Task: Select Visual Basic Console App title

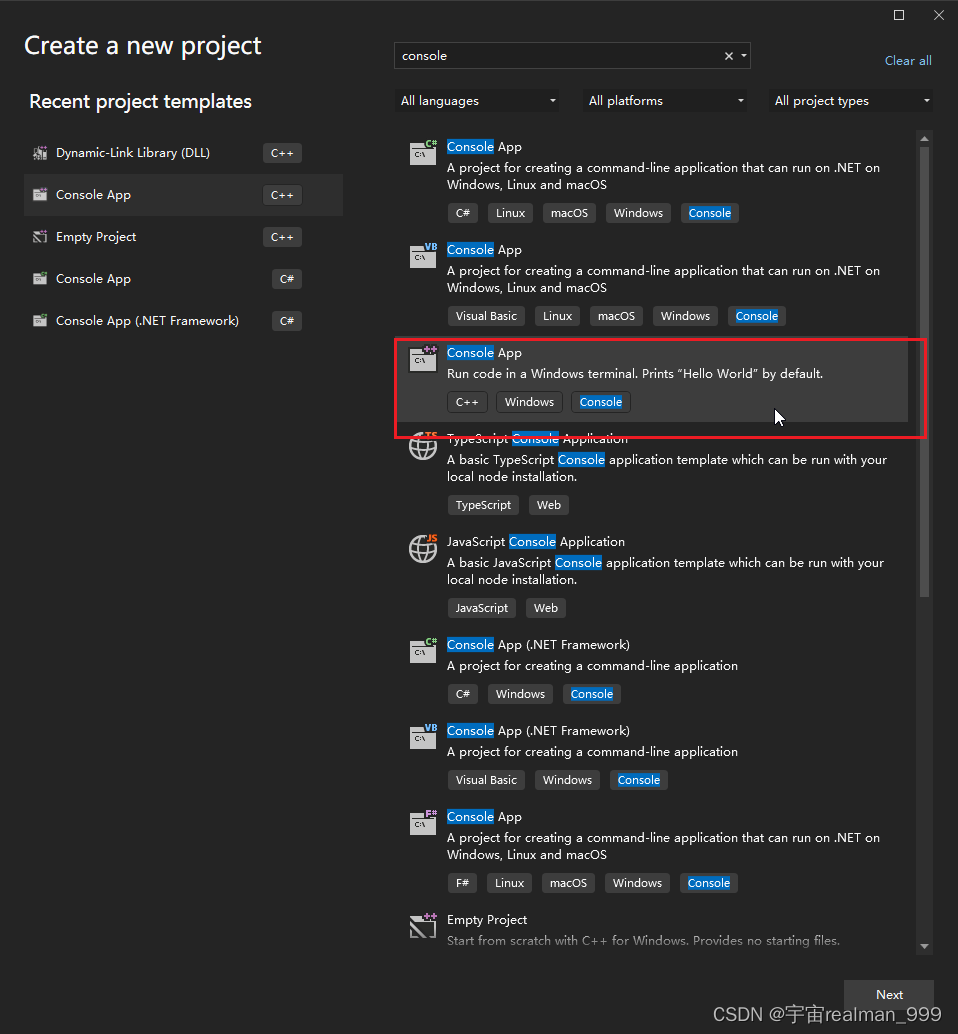Action: [x=484, y=249]
